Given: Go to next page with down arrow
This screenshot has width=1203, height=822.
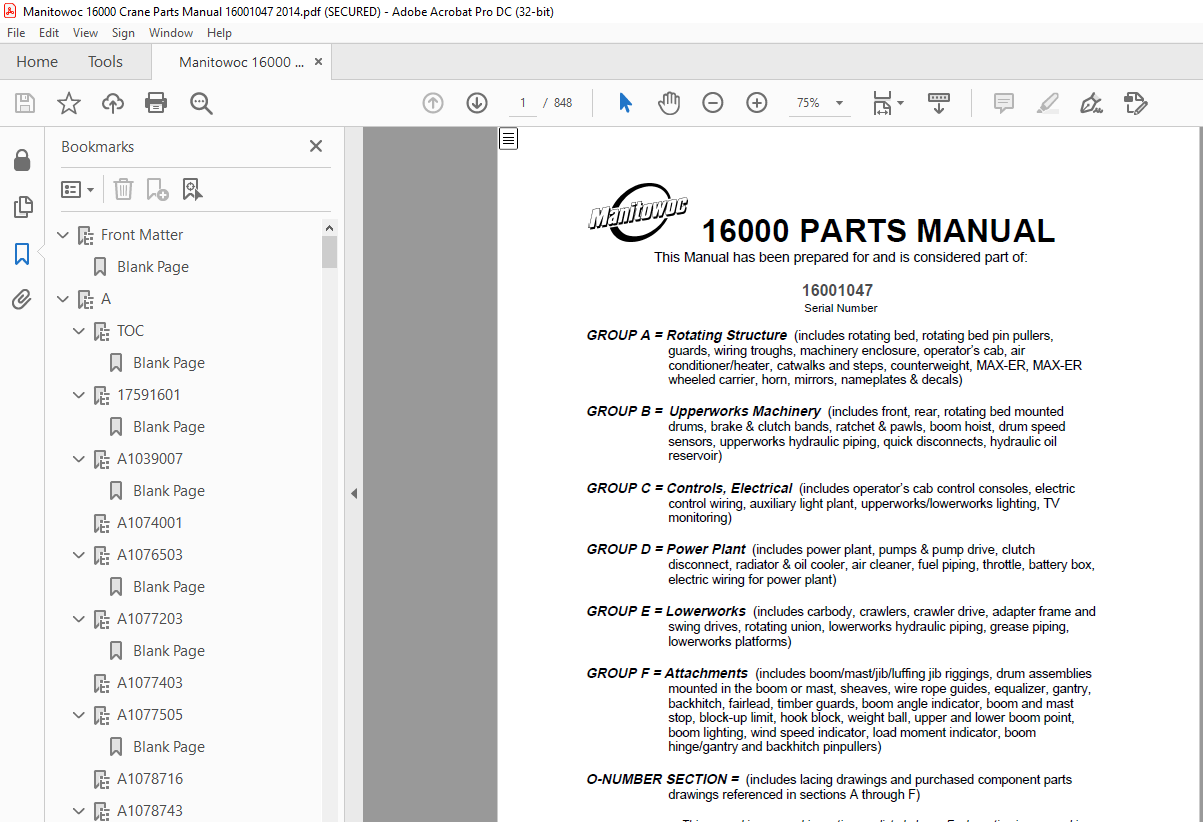Looking at the screenshot, I should 477,103.
